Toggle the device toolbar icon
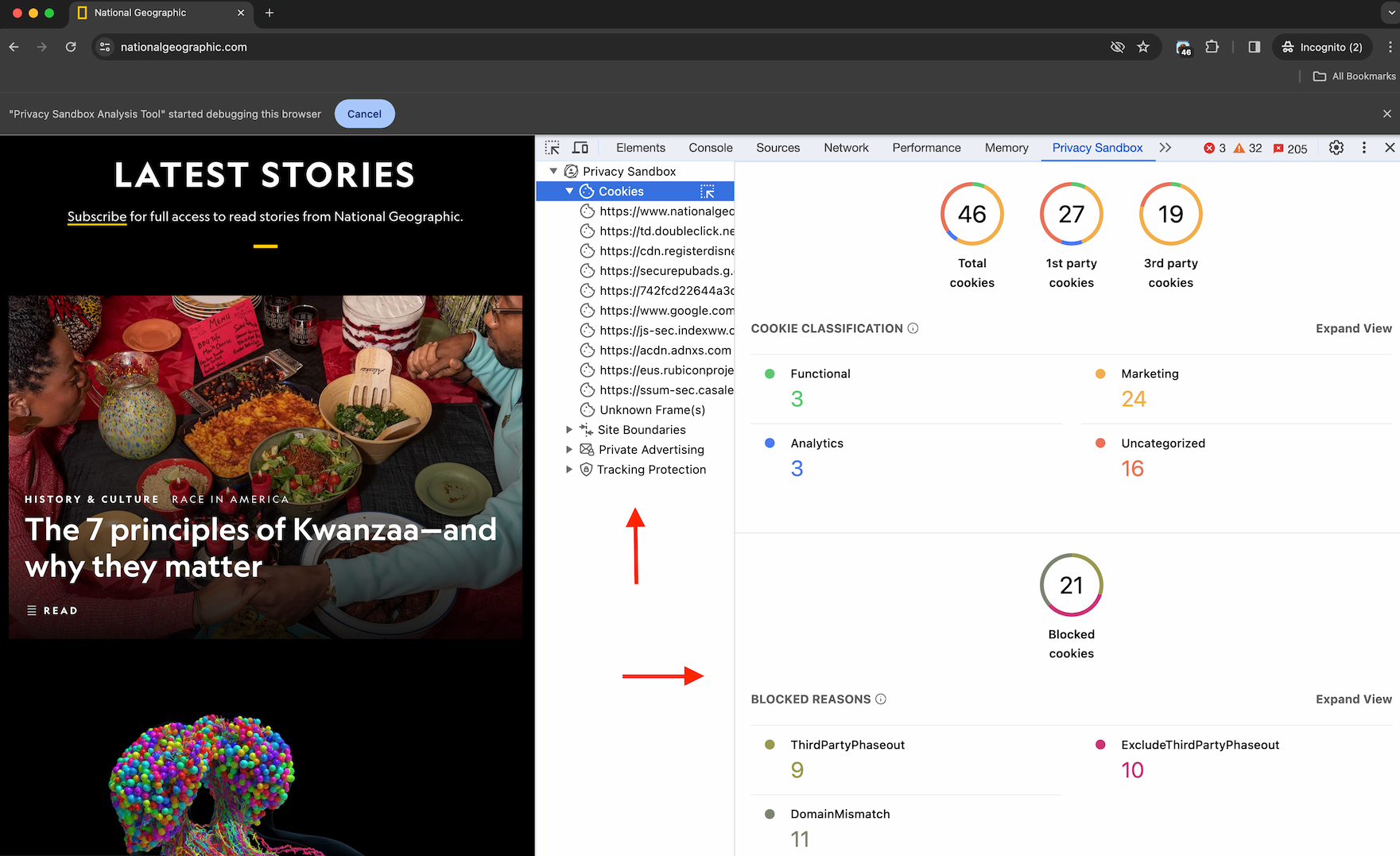1400x856 pixels. (x=580, y=148)
